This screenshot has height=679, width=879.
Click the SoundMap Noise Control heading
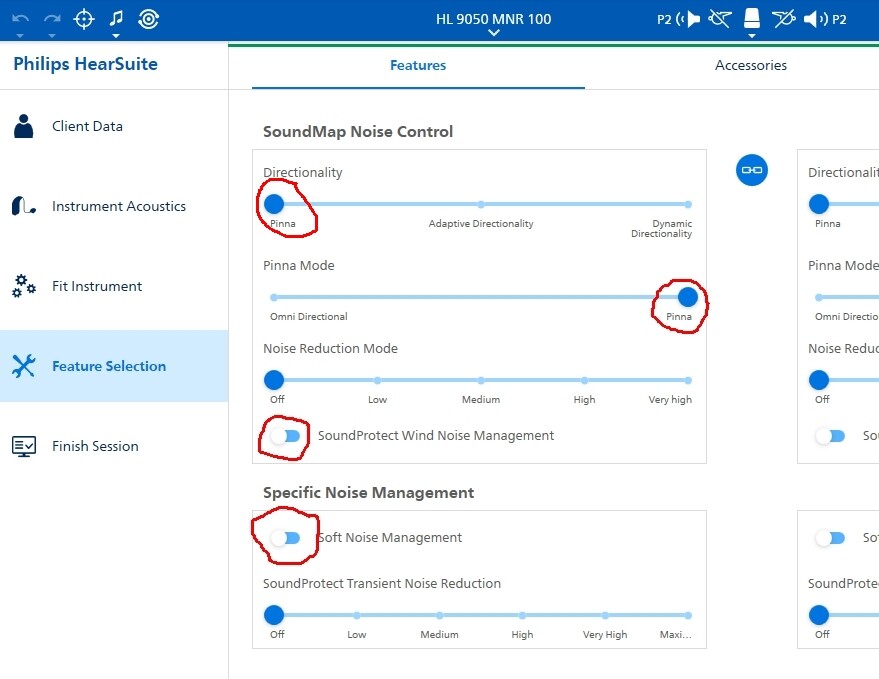pos(358,132)
